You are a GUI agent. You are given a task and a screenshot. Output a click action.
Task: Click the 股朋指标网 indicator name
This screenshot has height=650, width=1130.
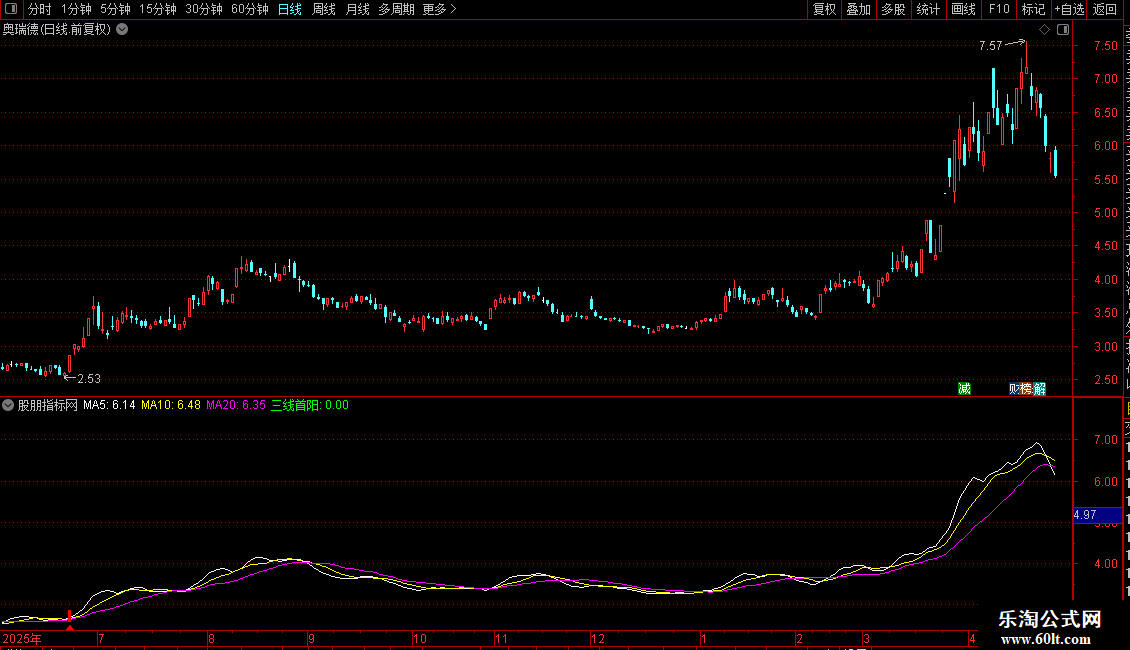tap(48, 406)
